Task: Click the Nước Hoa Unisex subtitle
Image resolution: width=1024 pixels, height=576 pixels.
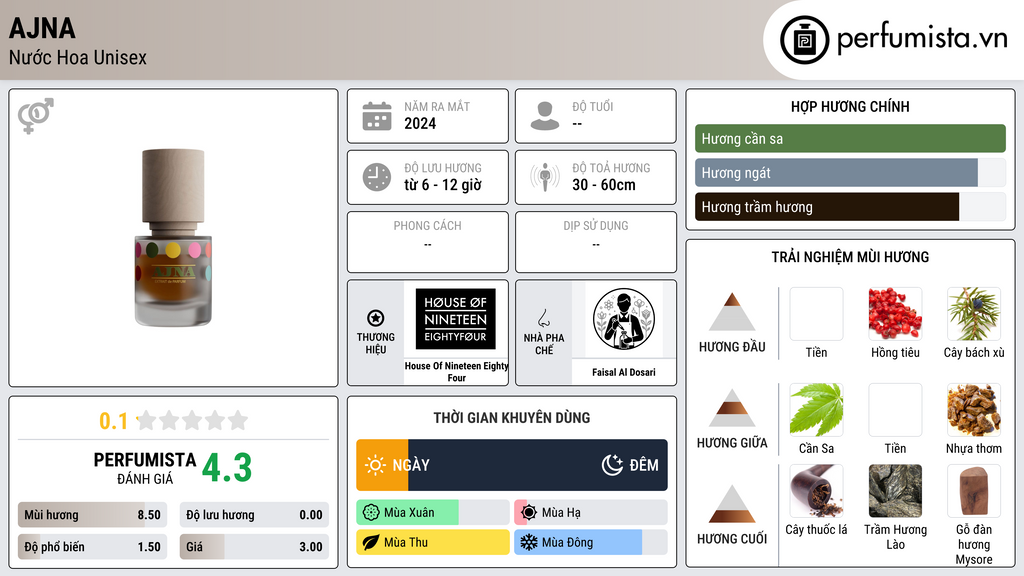Action: 78,57
